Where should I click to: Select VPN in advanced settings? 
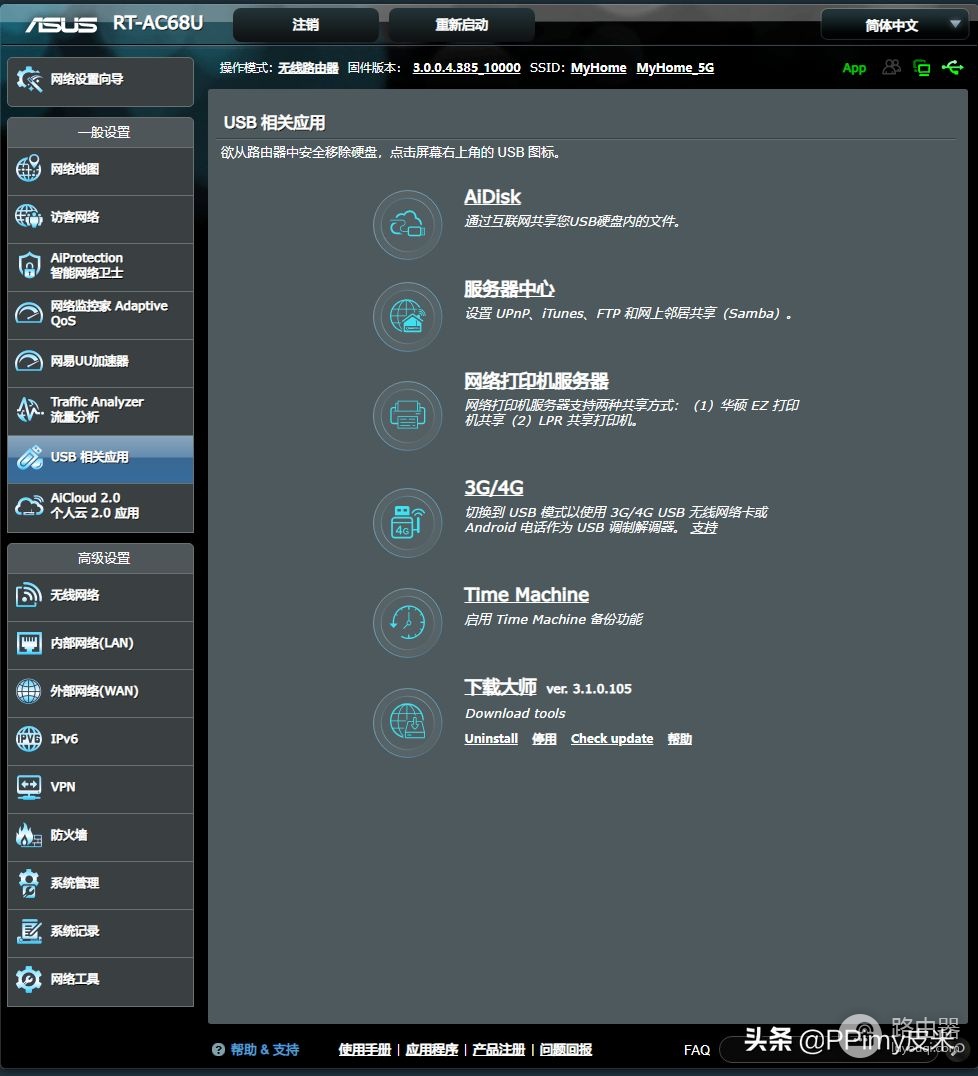pyautogui.click(x=100, y=787)
